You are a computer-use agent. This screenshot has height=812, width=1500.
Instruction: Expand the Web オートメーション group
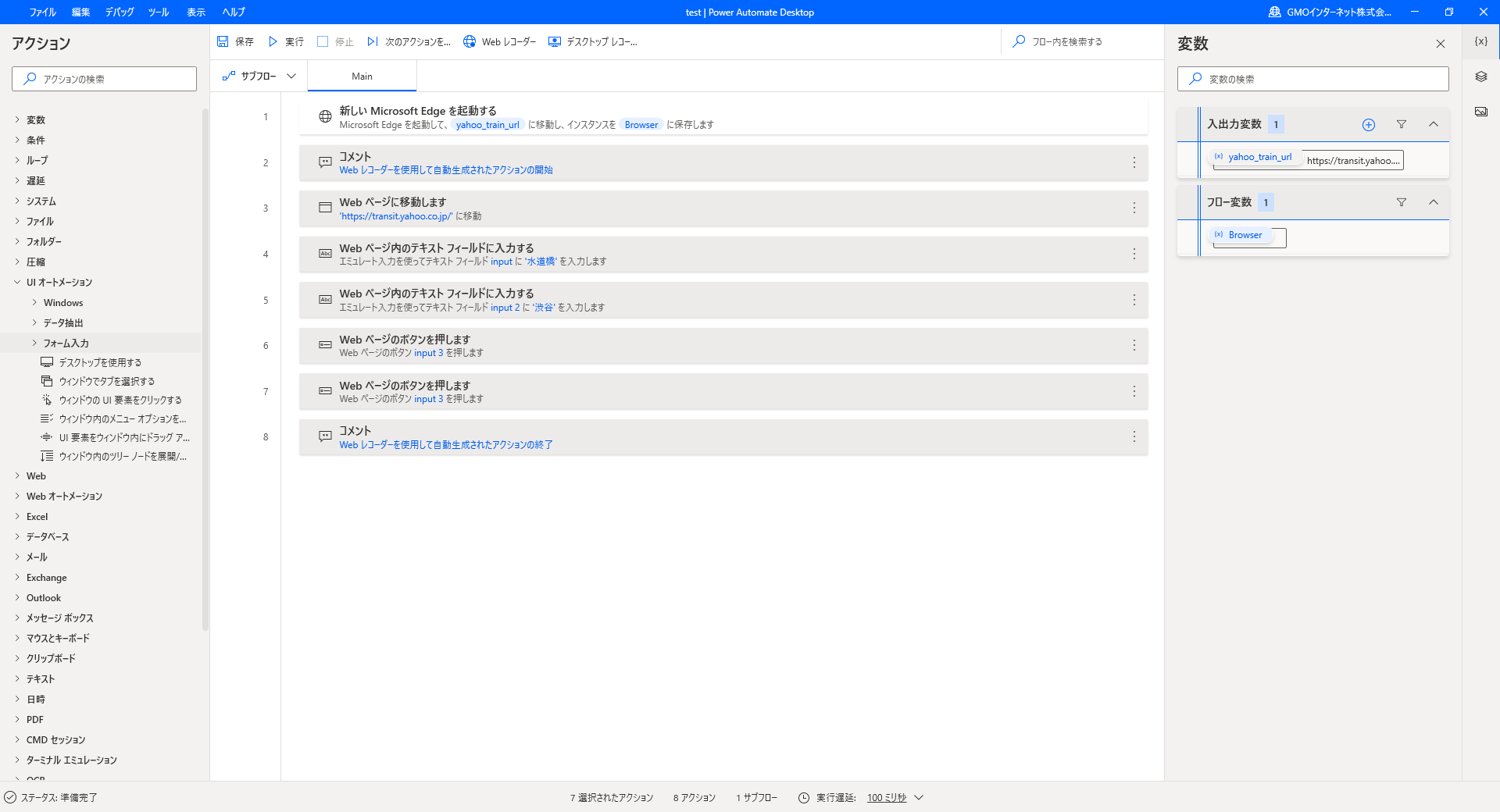[17, 496]
